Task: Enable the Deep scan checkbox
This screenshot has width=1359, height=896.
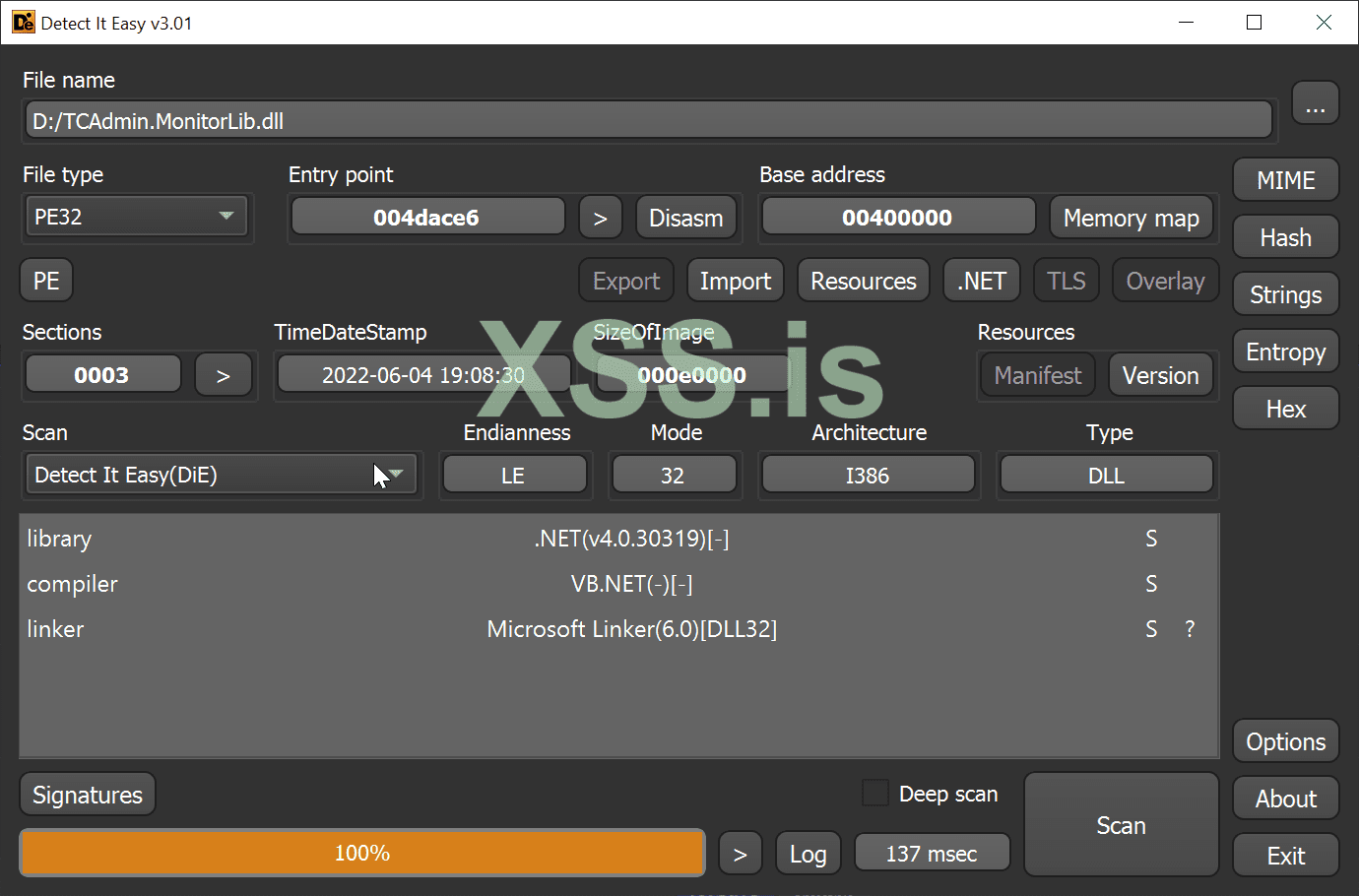Action: click(875, 793)
